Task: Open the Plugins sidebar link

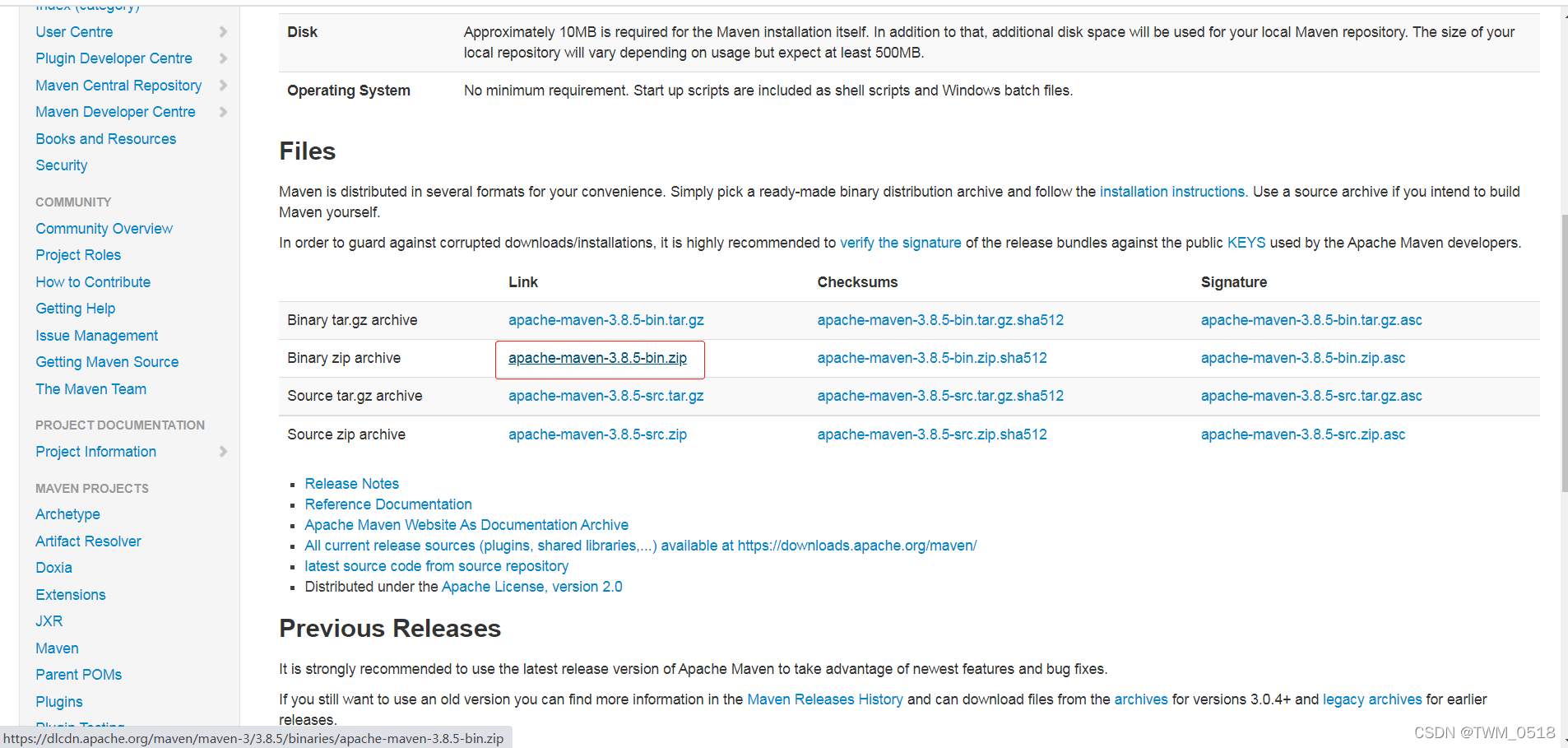Action: (x=58, y=702)
